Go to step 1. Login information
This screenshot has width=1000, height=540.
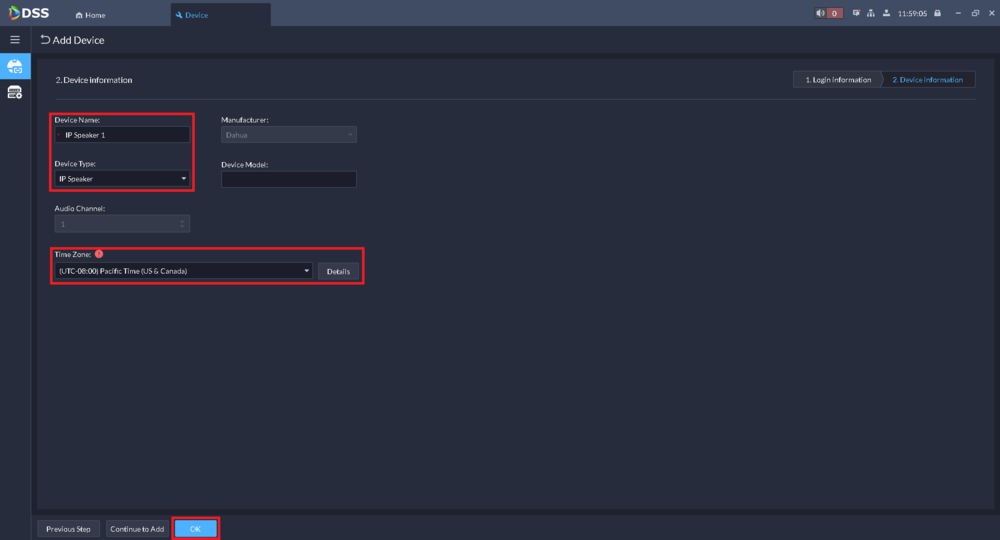click(x=837, y=80)
